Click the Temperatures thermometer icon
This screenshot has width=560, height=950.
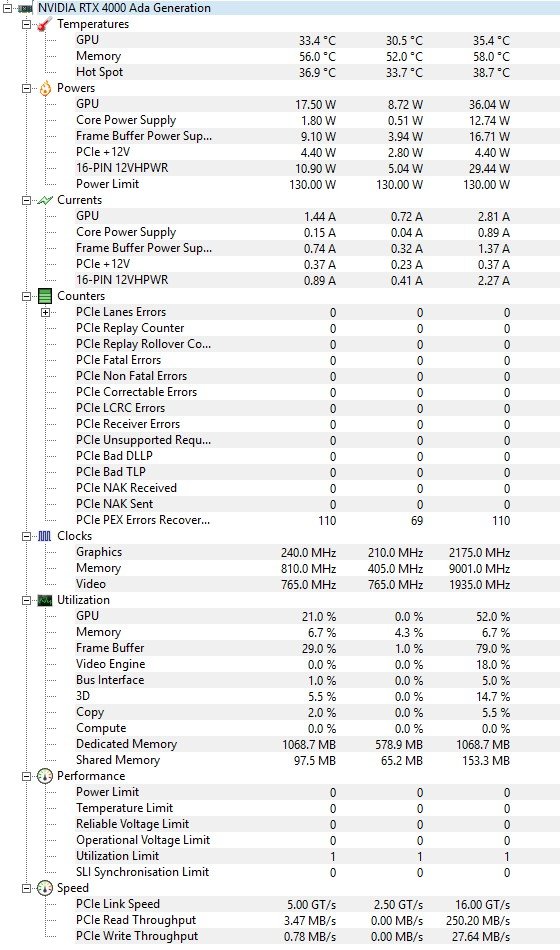coord(45,24)
